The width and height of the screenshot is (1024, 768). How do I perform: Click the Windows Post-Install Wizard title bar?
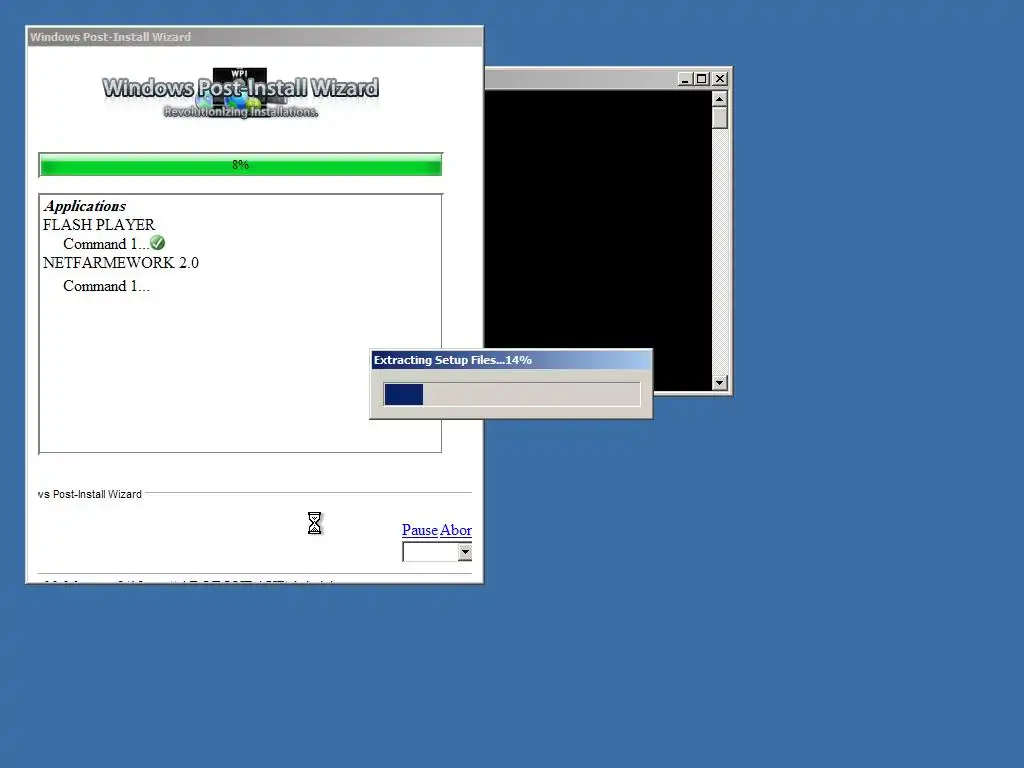pos(255,37)
